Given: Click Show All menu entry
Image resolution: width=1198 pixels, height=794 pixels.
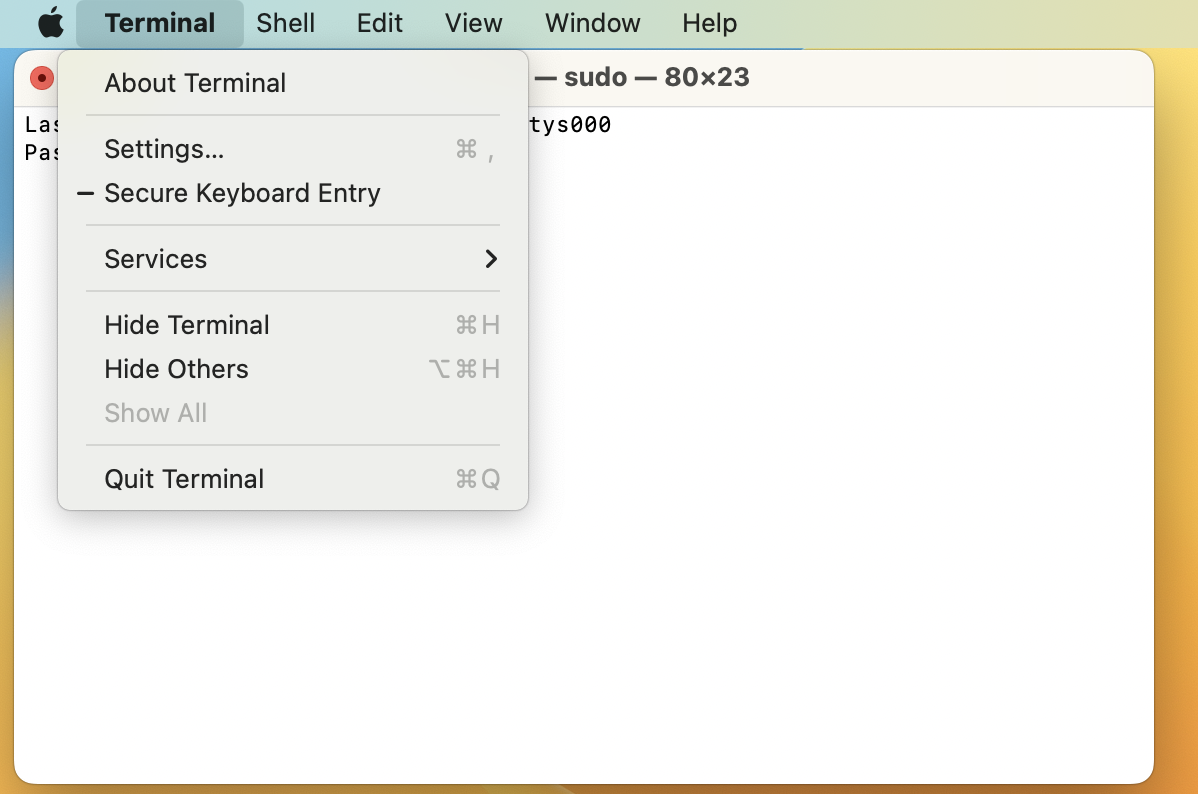Looking at the screenshot, I should point(155,413).
